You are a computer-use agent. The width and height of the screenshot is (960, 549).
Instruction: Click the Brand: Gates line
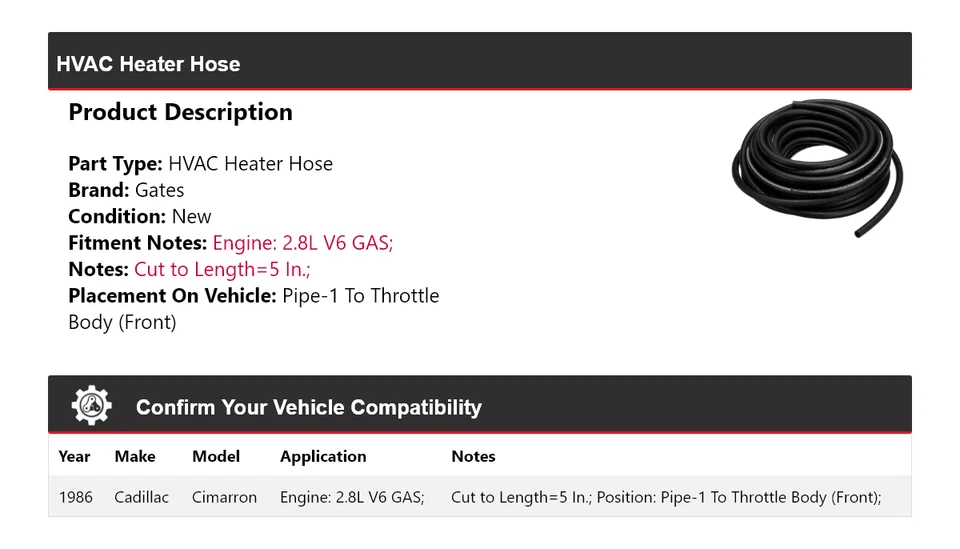(x=126, y=190)
